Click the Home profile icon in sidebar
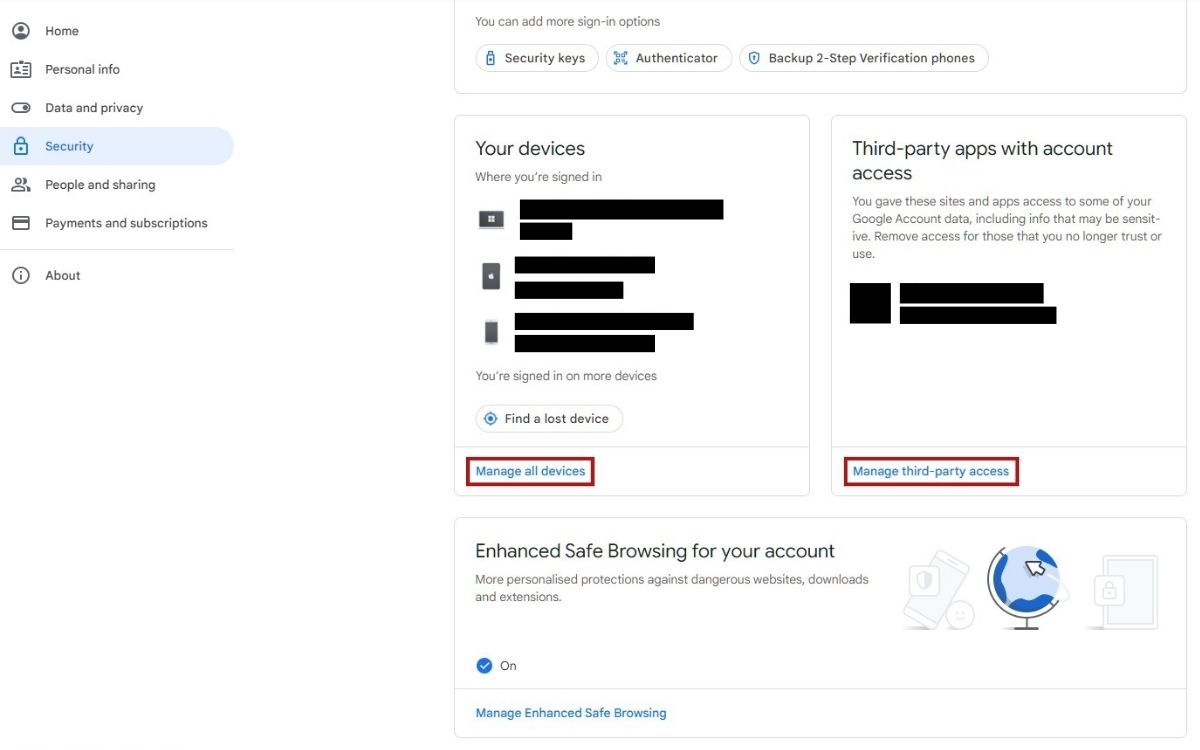Image resolution: width=1200 pixels, height=750 pixels. [x=21, y=30]
